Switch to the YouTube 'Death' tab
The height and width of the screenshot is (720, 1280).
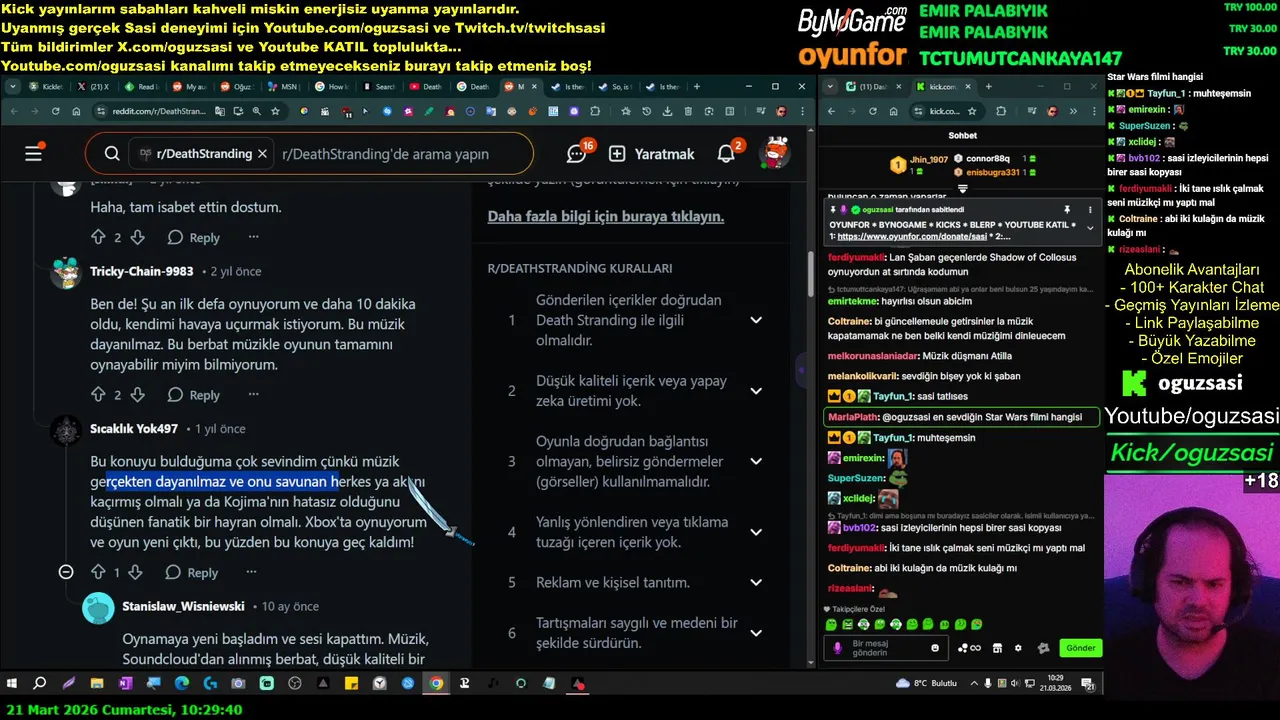426,87
